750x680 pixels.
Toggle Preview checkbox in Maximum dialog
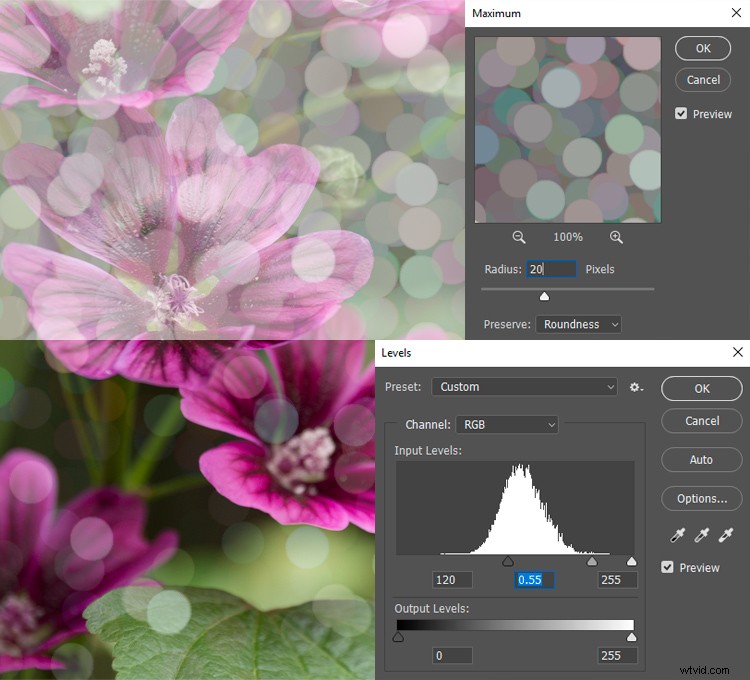coord(681,114)
